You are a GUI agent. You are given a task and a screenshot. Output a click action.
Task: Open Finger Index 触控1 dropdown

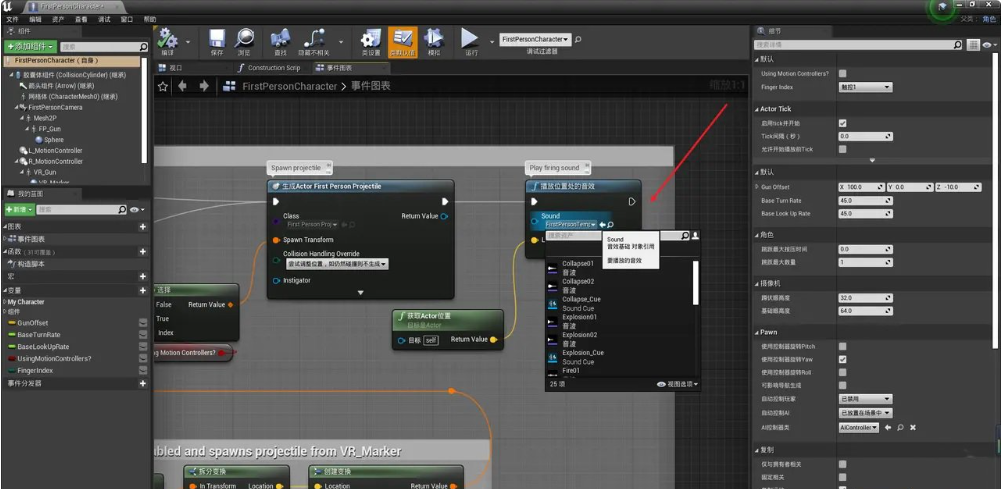click(865, 87)
